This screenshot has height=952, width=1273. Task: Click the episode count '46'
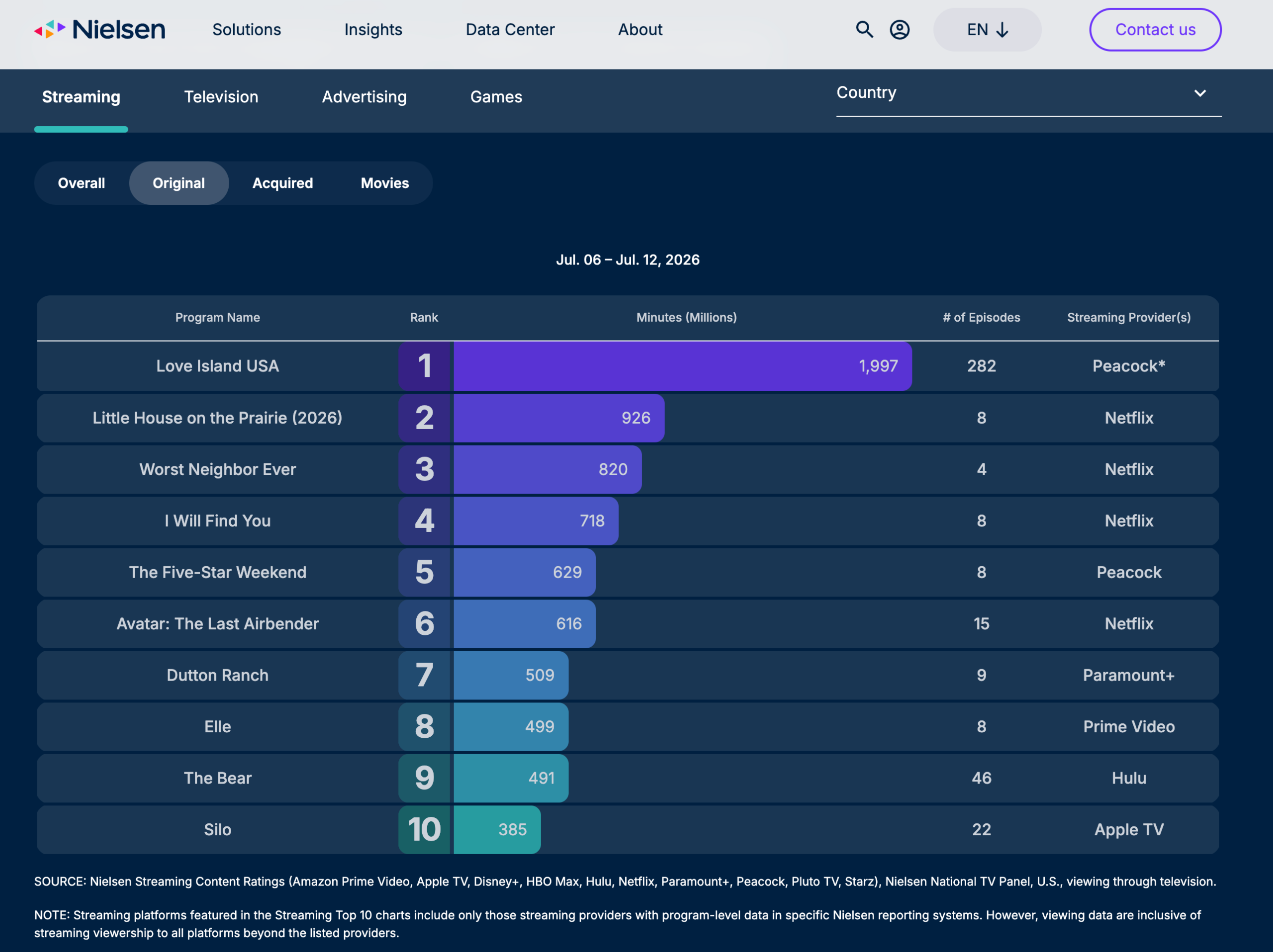pyautogui.click(x=981, y=779)
